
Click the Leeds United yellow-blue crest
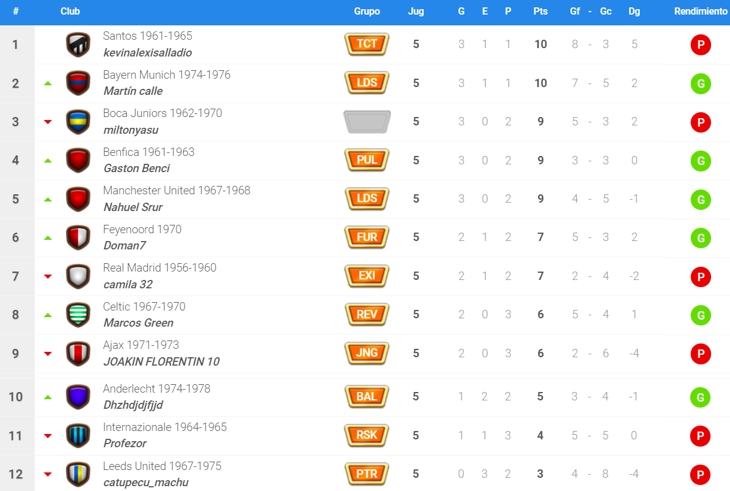pos(78,474)
